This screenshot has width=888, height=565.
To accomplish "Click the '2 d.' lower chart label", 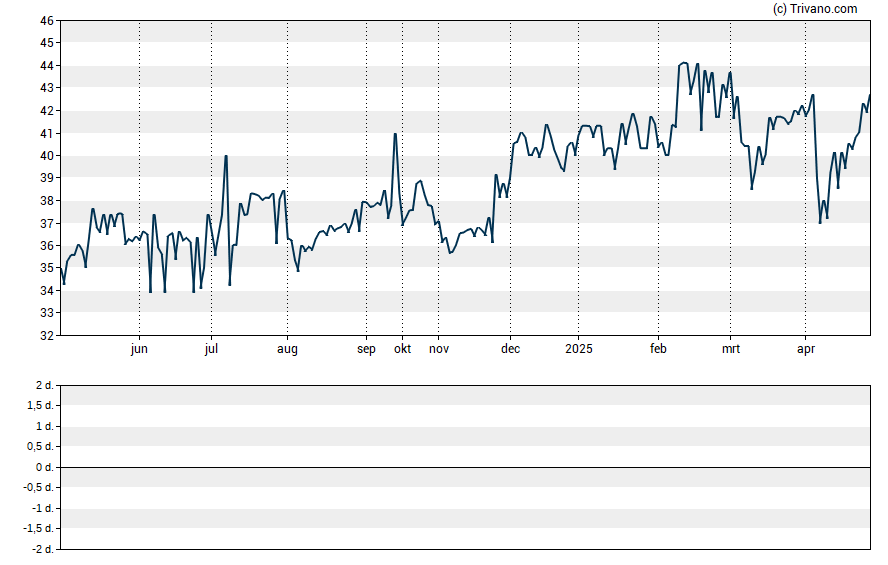I will click(45, 386).
